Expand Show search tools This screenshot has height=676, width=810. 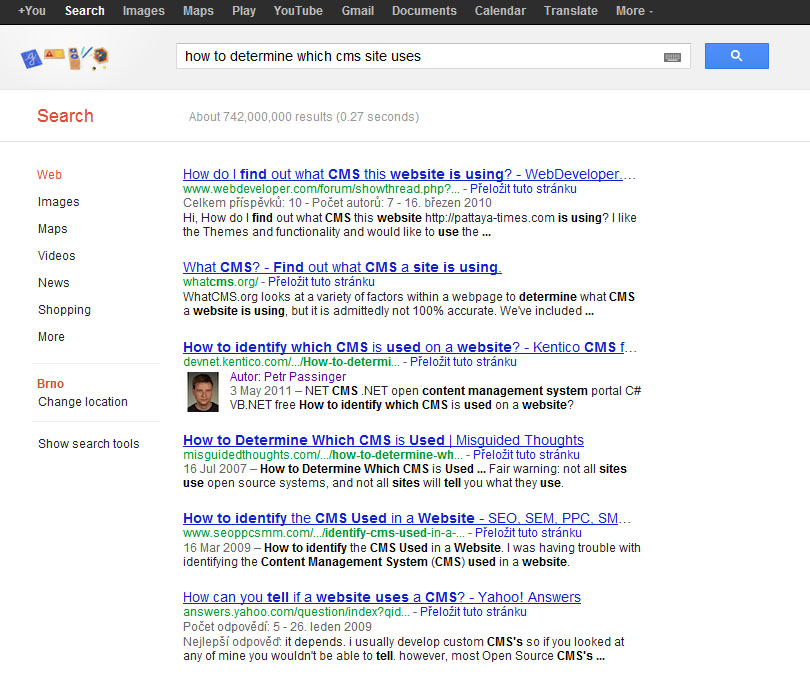pyautogui.click(x=88, y=444)
